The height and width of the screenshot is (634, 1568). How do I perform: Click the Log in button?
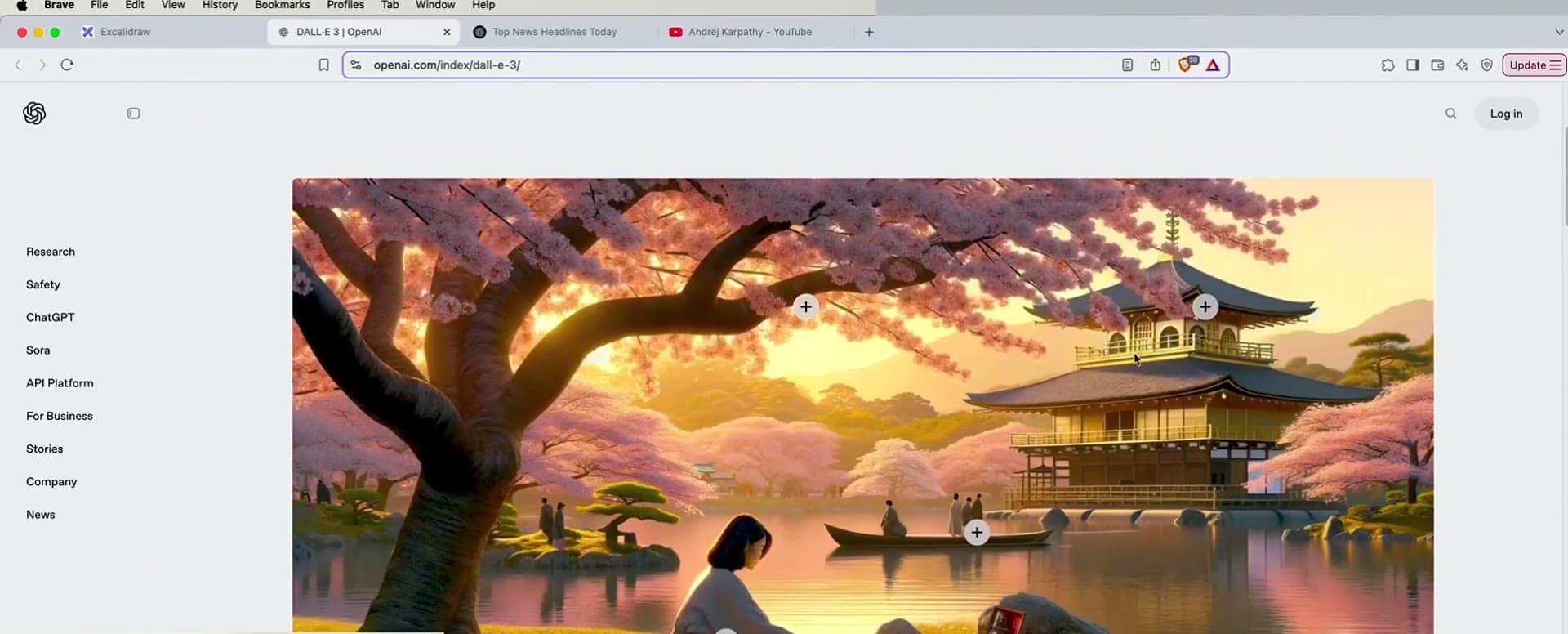pos(1506,114)
